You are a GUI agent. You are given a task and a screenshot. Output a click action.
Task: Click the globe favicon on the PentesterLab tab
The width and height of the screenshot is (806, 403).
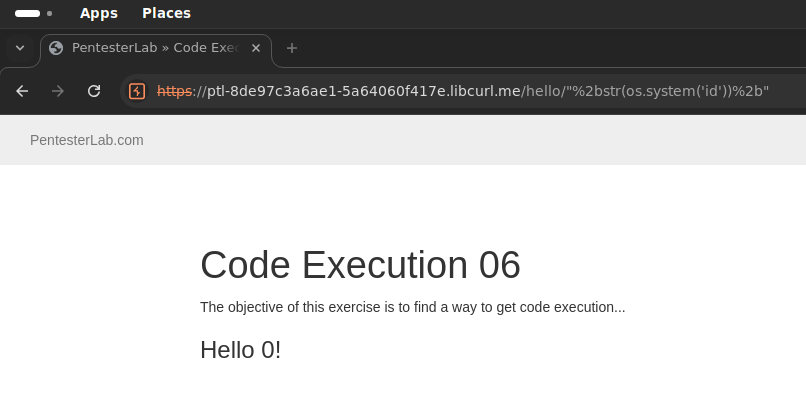pos(56,48)
